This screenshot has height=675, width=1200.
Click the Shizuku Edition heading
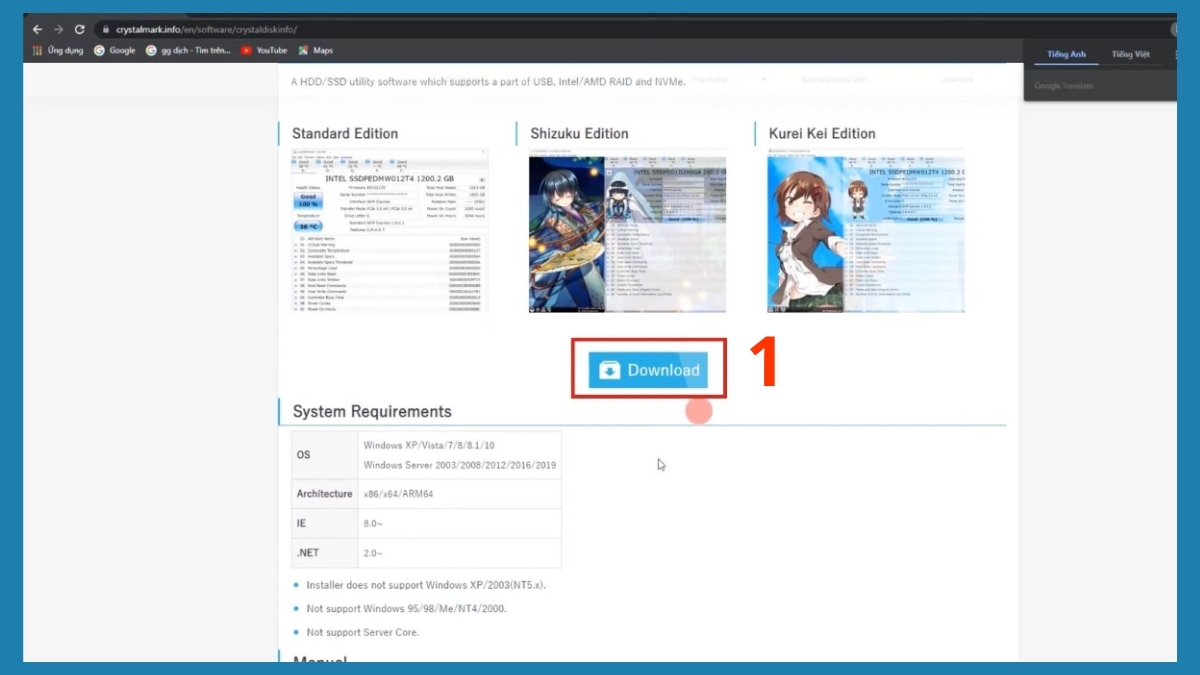coord(580,133)
